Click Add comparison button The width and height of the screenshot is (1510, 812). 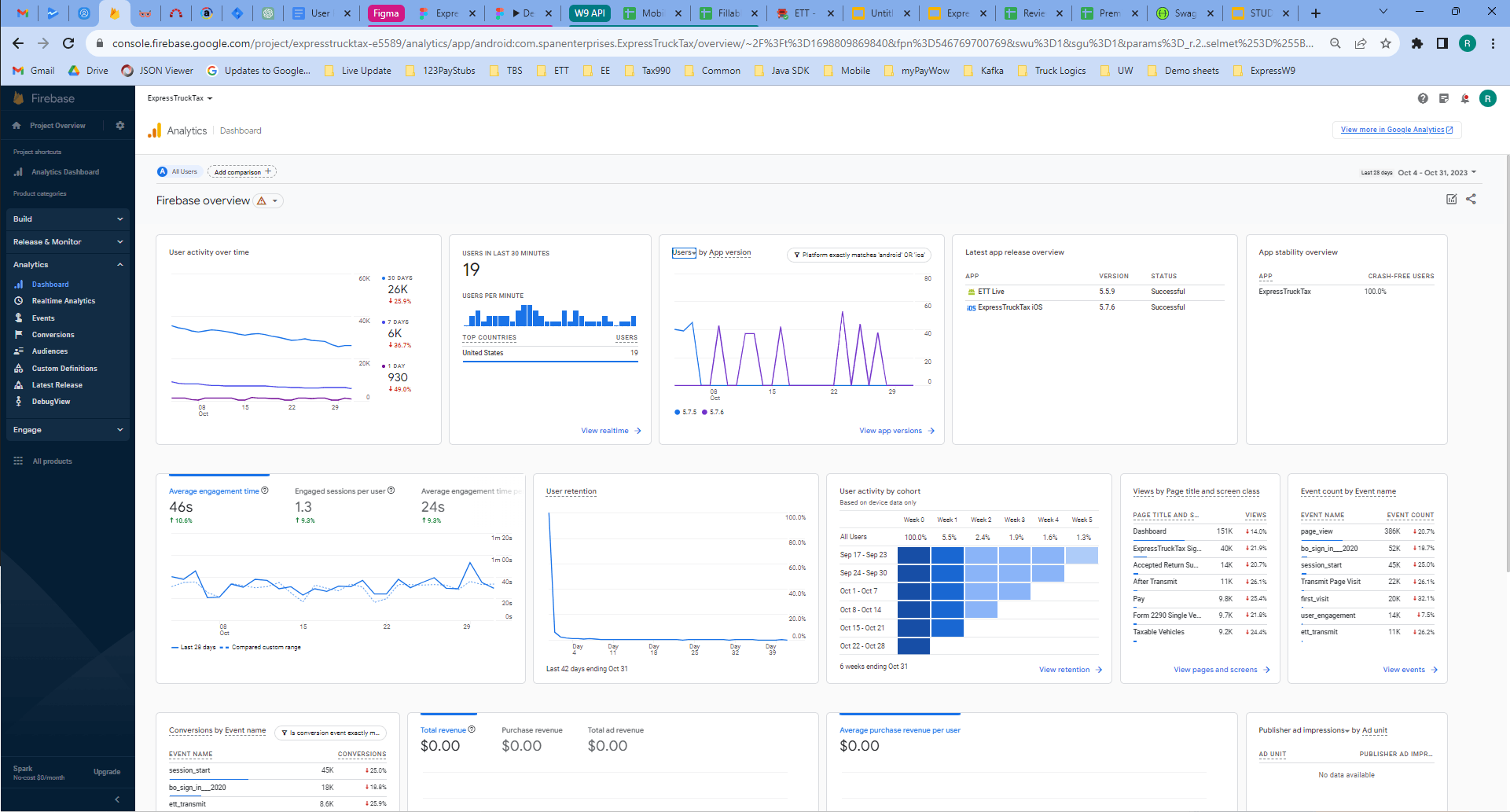(x=242, y=171)
